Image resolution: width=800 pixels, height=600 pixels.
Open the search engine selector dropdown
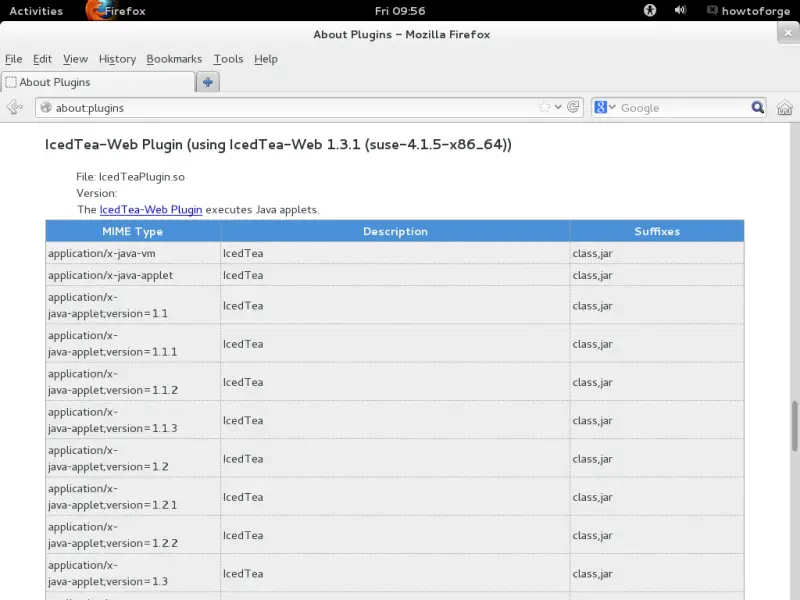point(605,107)
